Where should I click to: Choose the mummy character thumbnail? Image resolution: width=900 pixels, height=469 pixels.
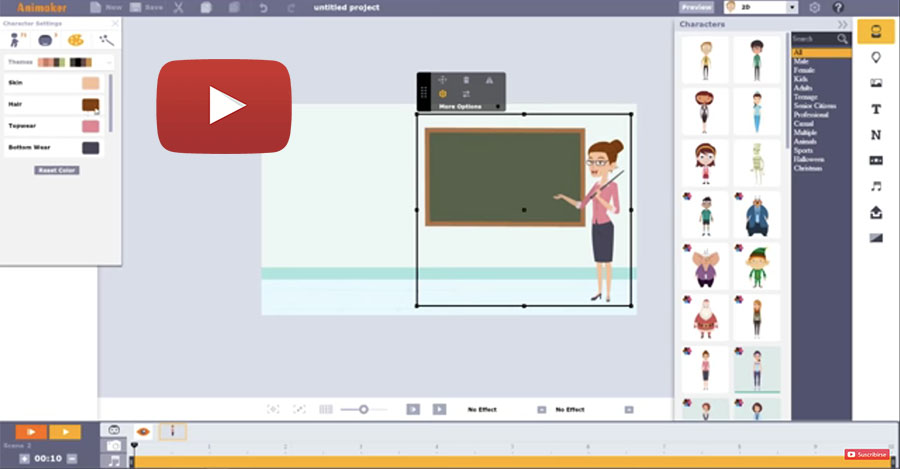click(757, 163)
